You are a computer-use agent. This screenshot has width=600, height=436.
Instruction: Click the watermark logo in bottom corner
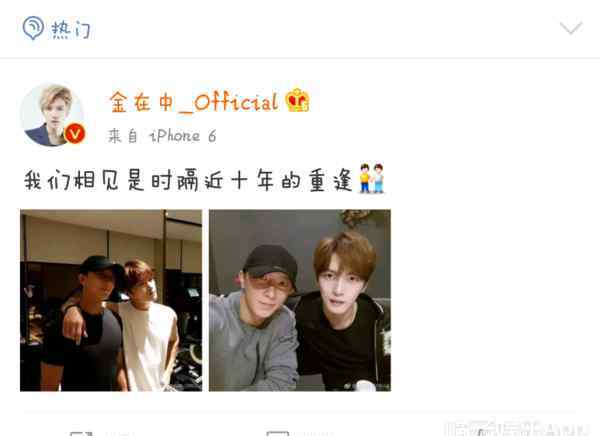(x=517, y=428)
